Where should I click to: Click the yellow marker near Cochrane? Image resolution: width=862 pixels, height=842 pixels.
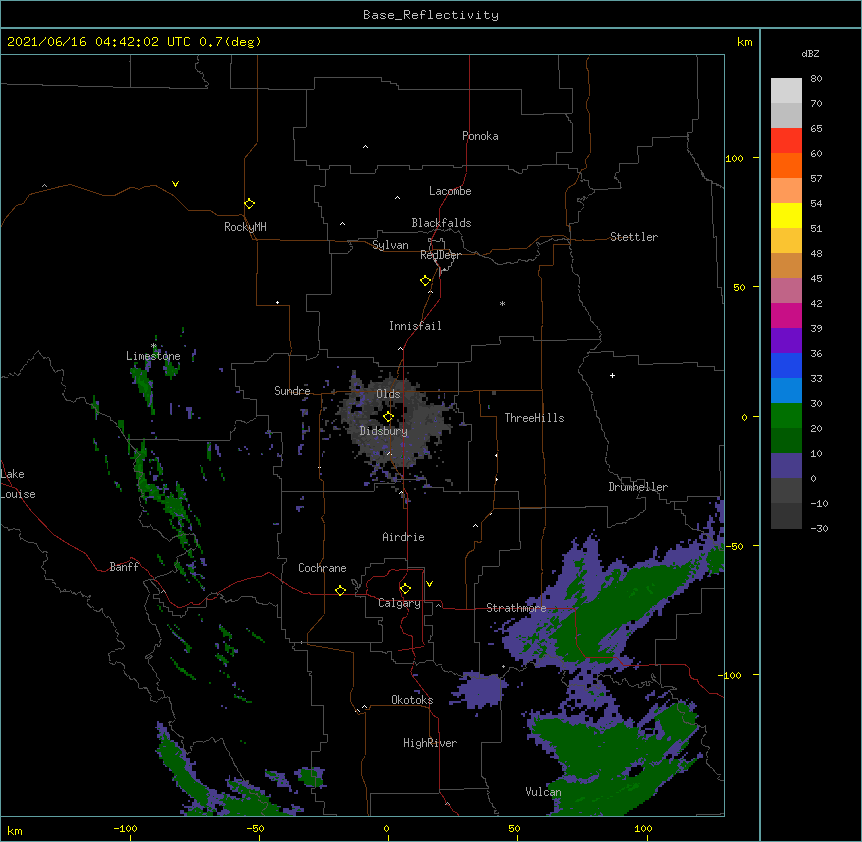coord(340,590)
